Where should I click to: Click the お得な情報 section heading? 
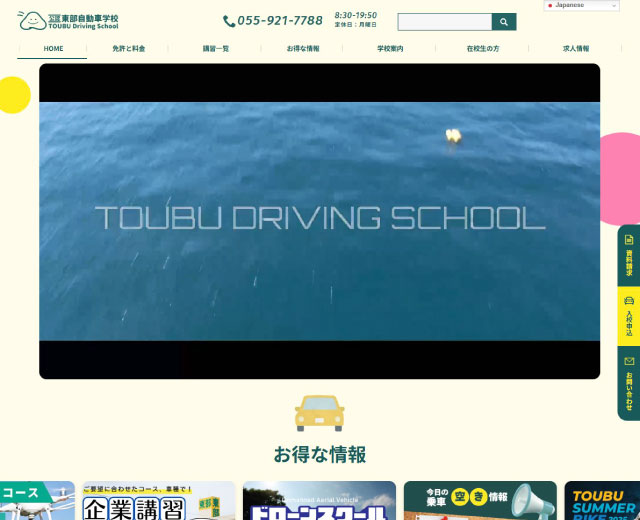pos(320,454)
